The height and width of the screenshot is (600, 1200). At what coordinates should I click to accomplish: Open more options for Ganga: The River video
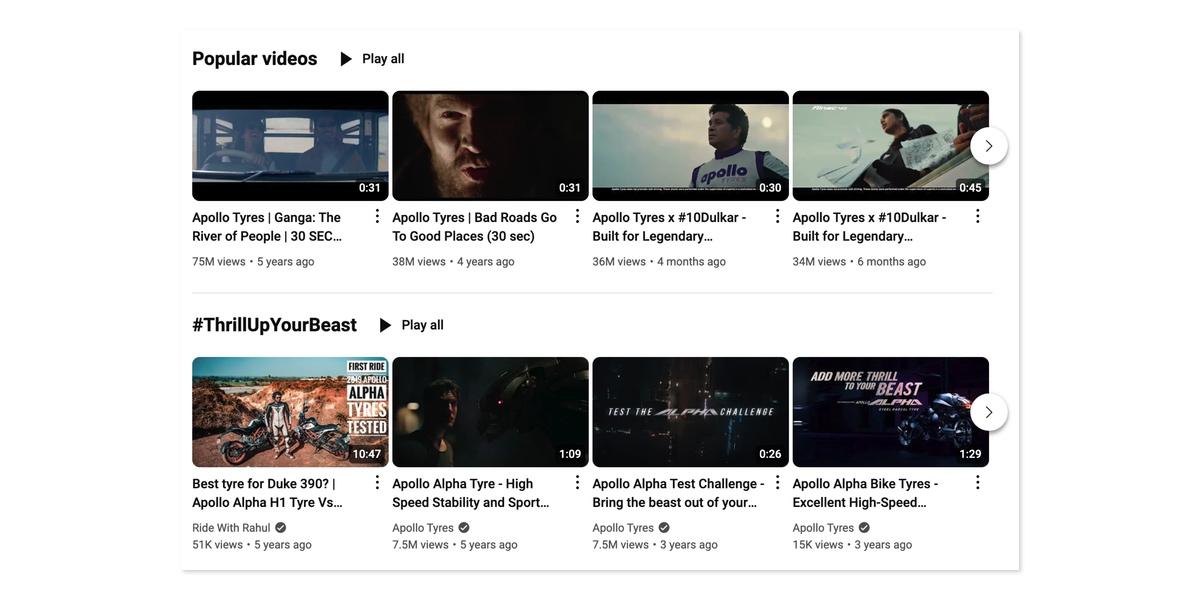point(377,216)
